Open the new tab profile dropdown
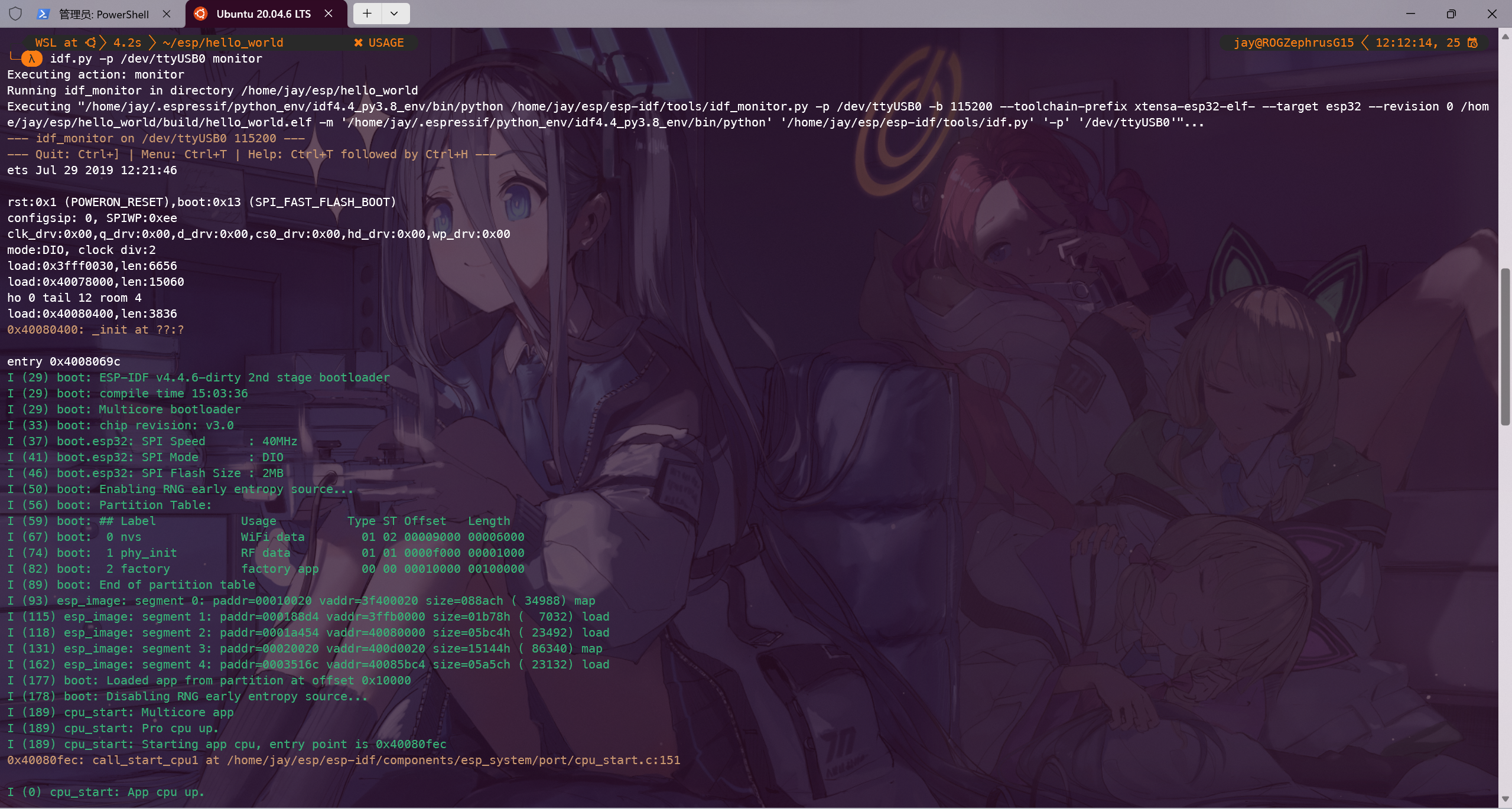This screenshot has width=1512, height=809. [395, 14]
